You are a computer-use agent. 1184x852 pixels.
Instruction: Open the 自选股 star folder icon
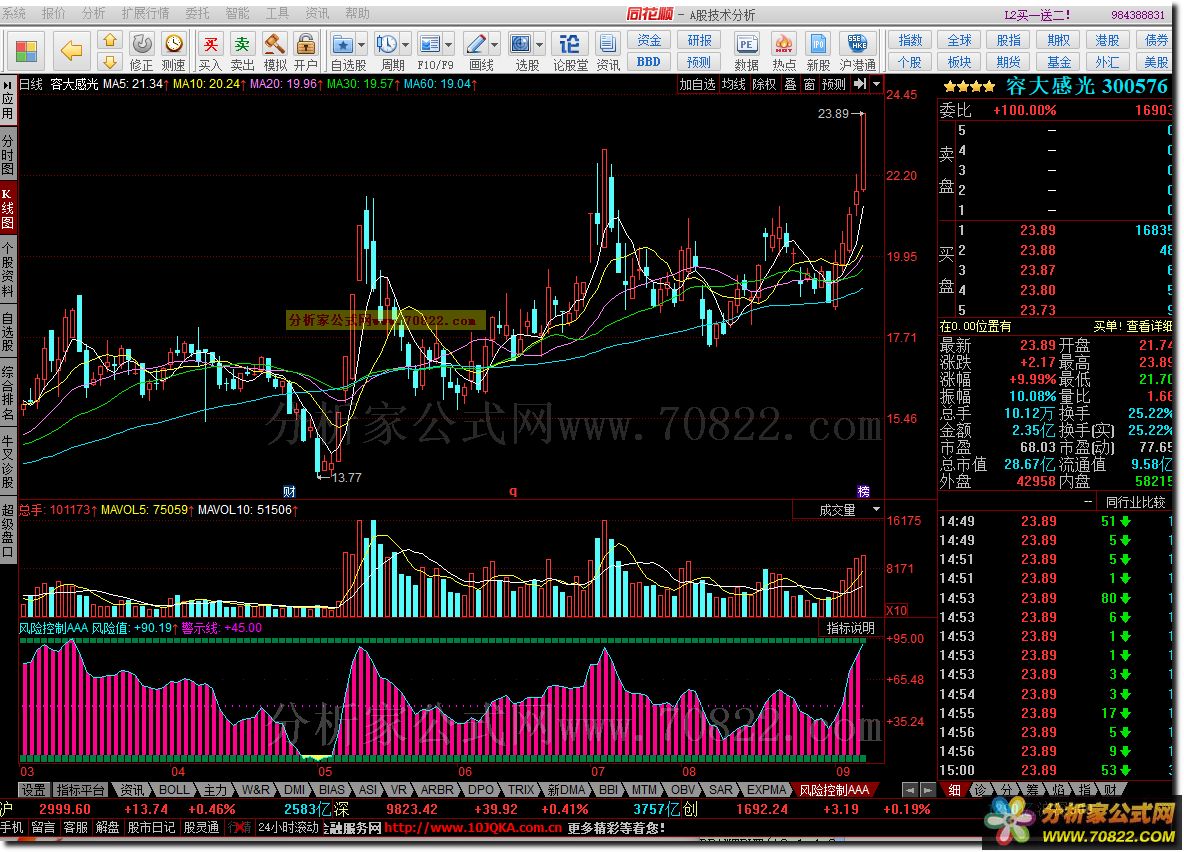point(342,44)
